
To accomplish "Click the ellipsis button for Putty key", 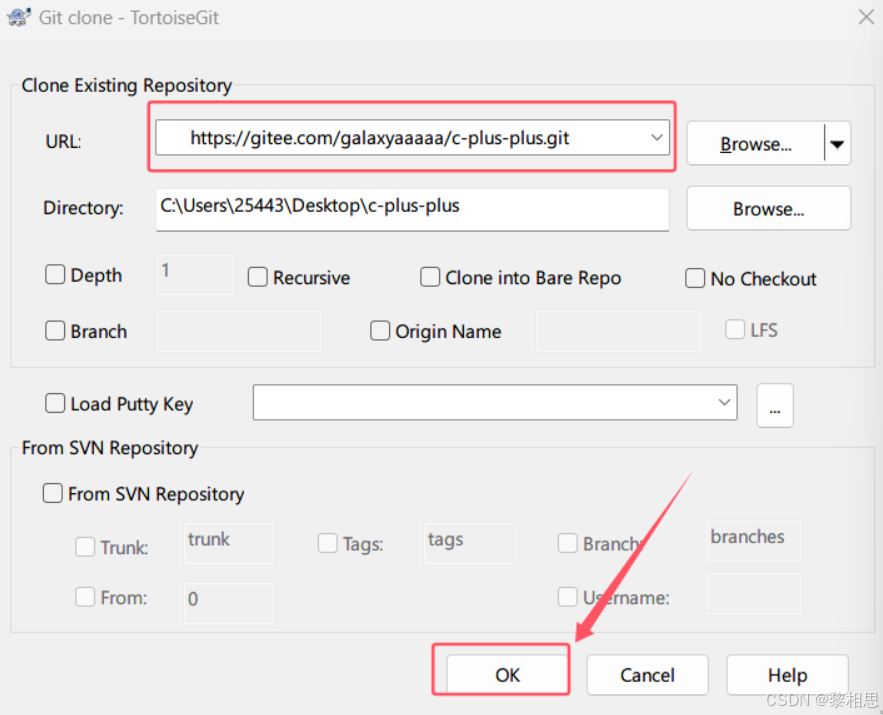I will 775,405.
